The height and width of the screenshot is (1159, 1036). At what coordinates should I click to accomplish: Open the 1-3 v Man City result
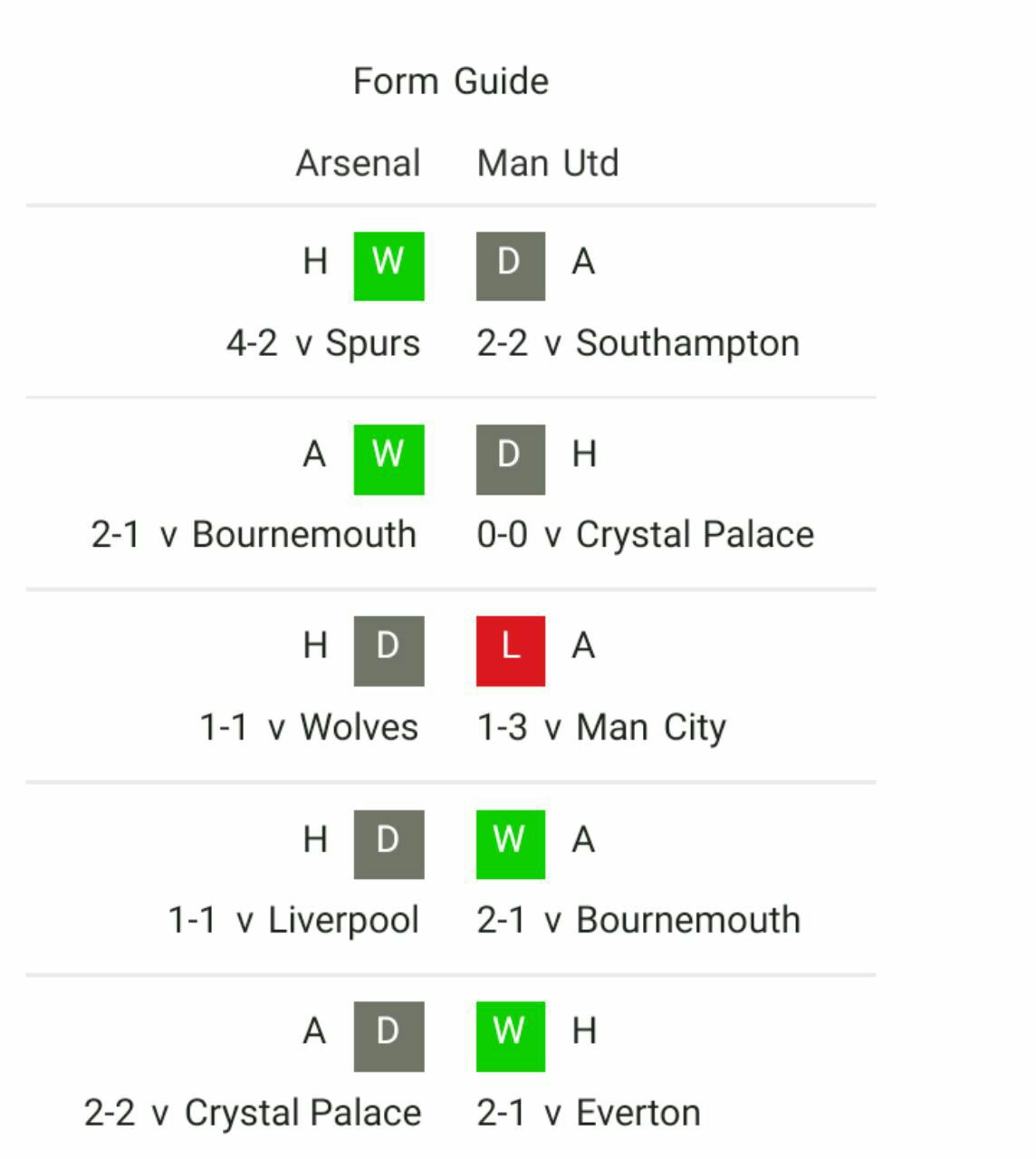point(601,728)
